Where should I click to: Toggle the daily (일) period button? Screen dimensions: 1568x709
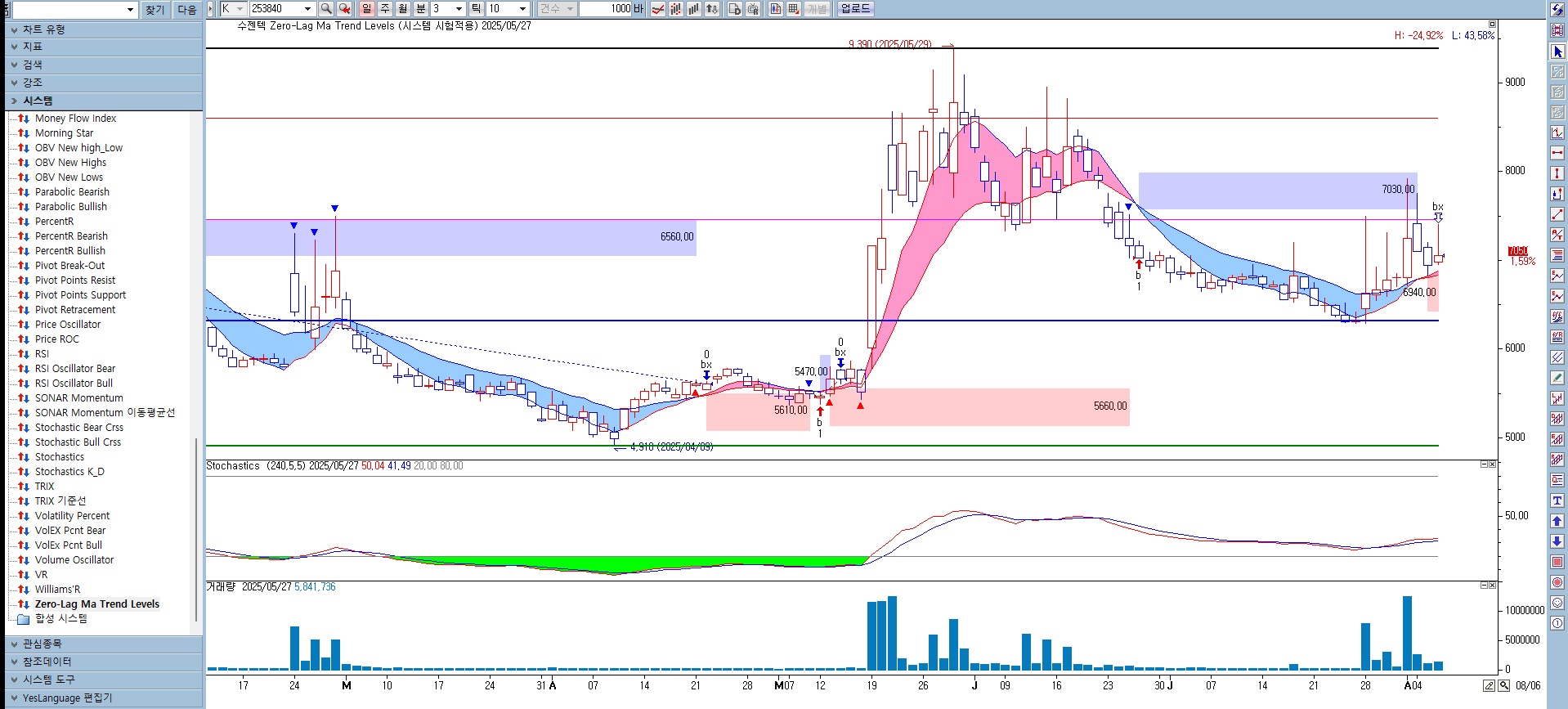click(366, 9)
